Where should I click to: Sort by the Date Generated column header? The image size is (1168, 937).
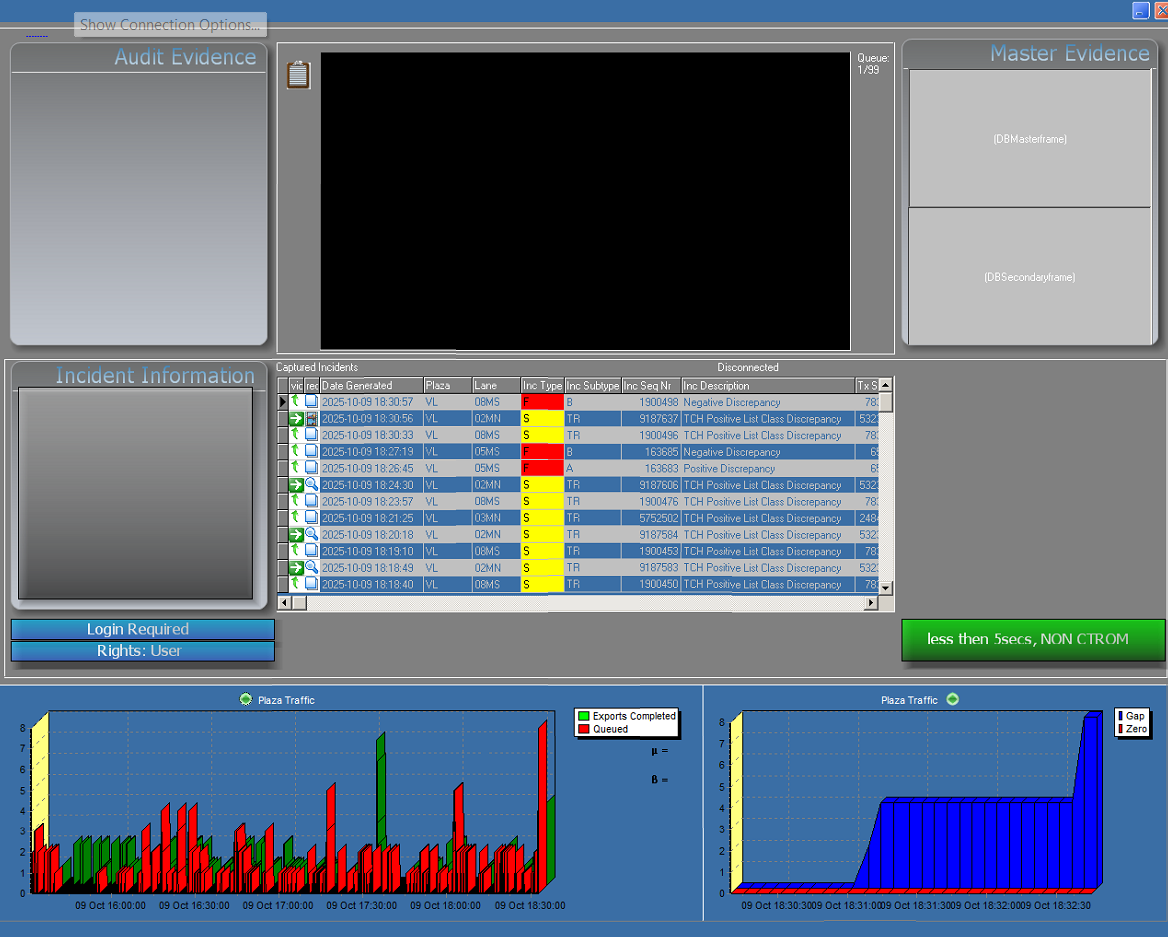pos(371,386)
